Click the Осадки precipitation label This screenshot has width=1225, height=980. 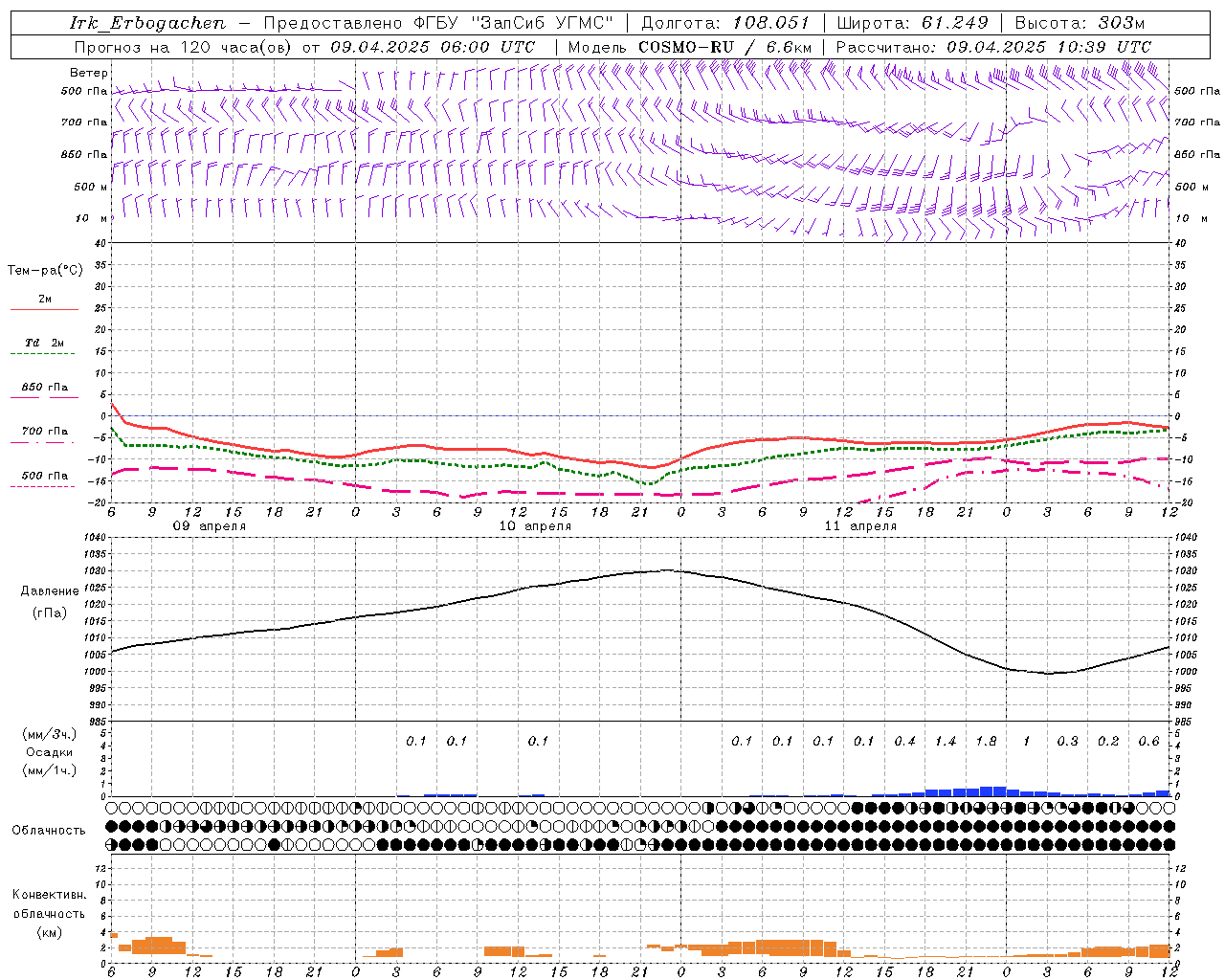coord(50,753)
